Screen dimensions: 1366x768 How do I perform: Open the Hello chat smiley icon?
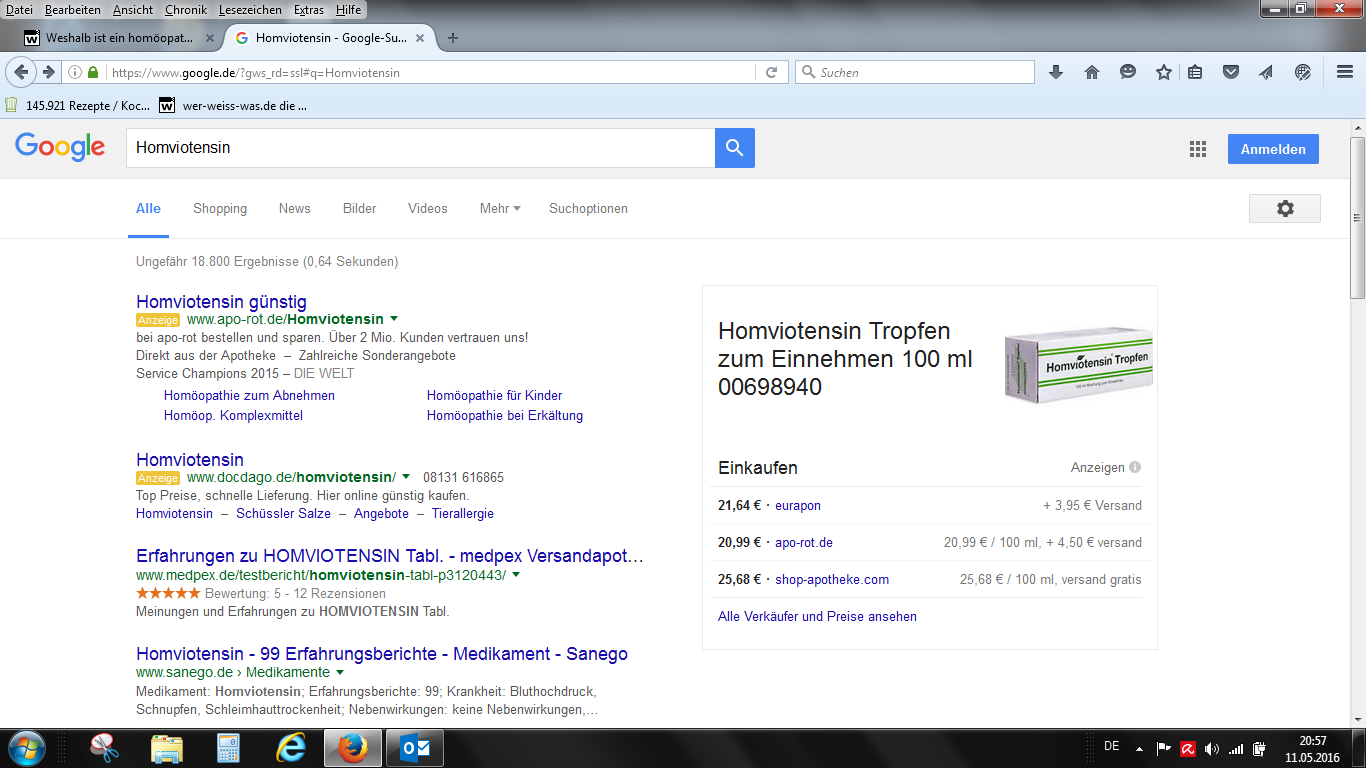(1127, 72)
